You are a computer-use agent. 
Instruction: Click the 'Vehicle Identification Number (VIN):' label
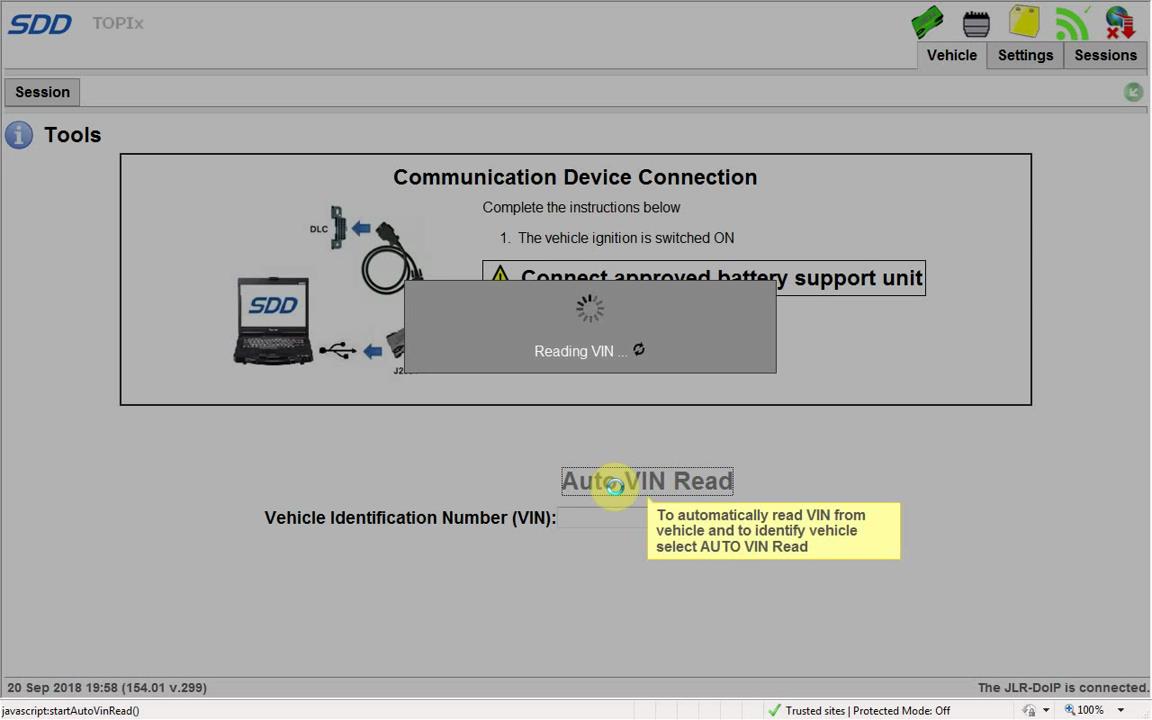[410, 518]
